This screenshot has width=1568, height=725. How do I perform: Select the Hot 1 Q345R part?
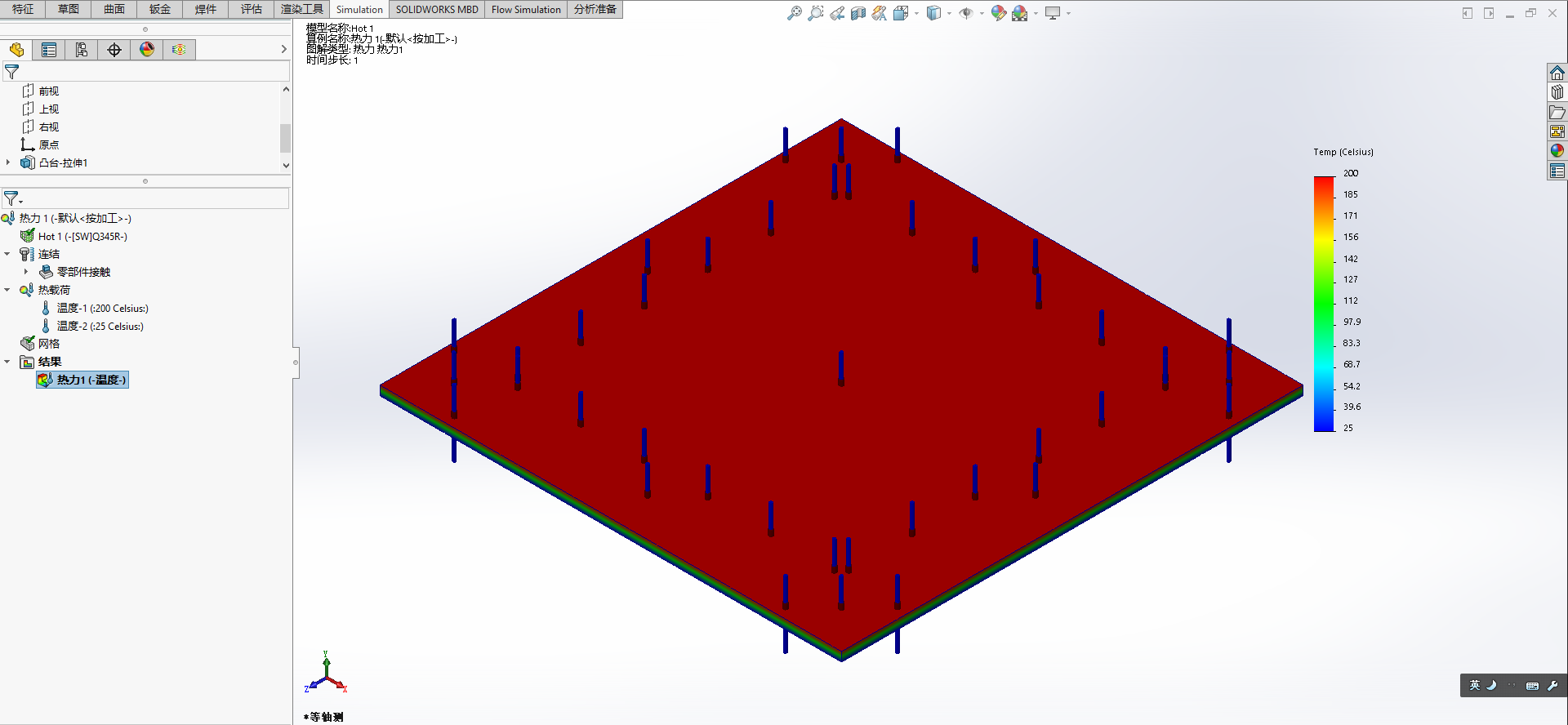point(74,236)
